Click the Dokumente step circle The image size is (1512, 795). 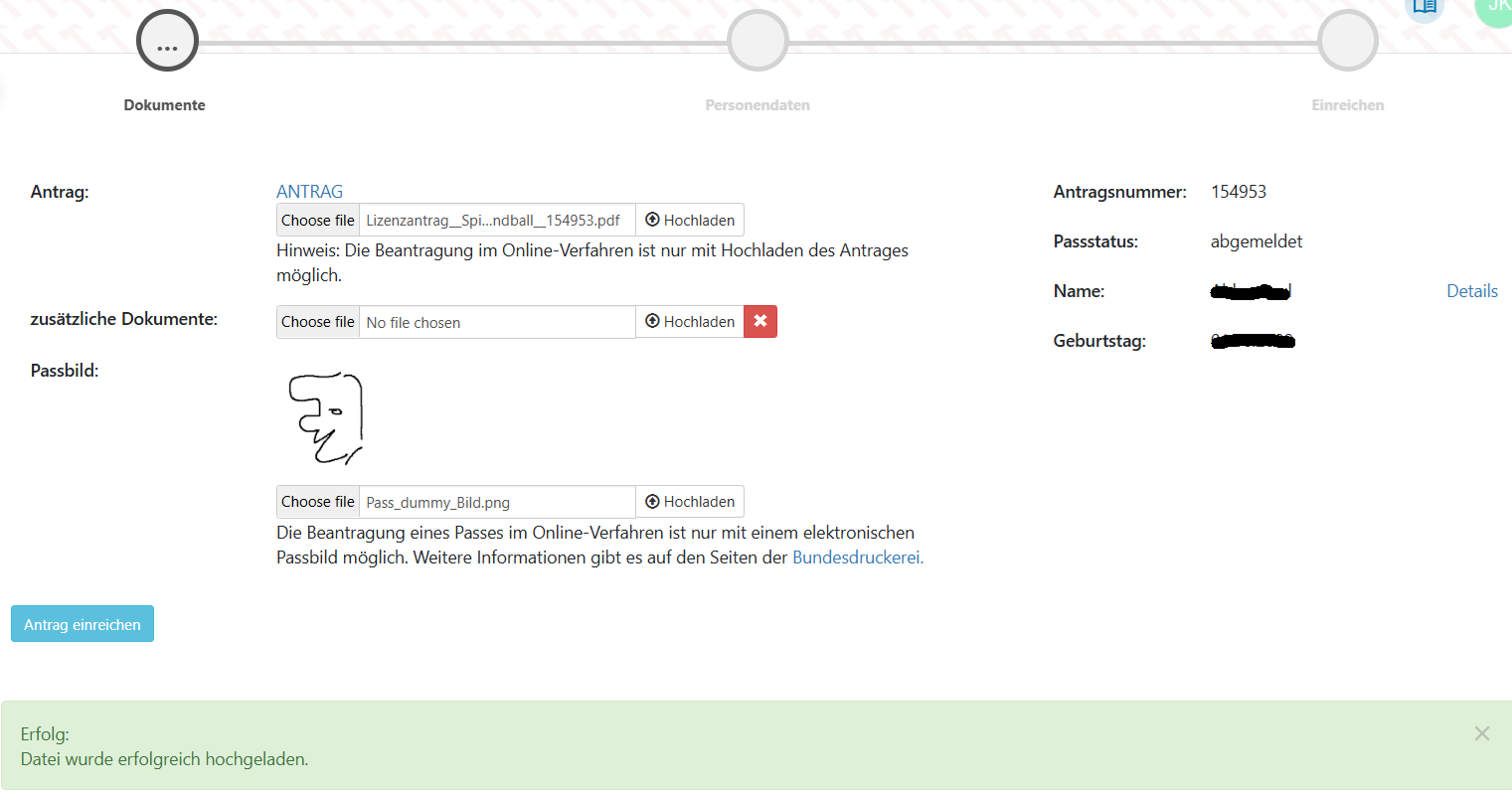pos(167,42)
